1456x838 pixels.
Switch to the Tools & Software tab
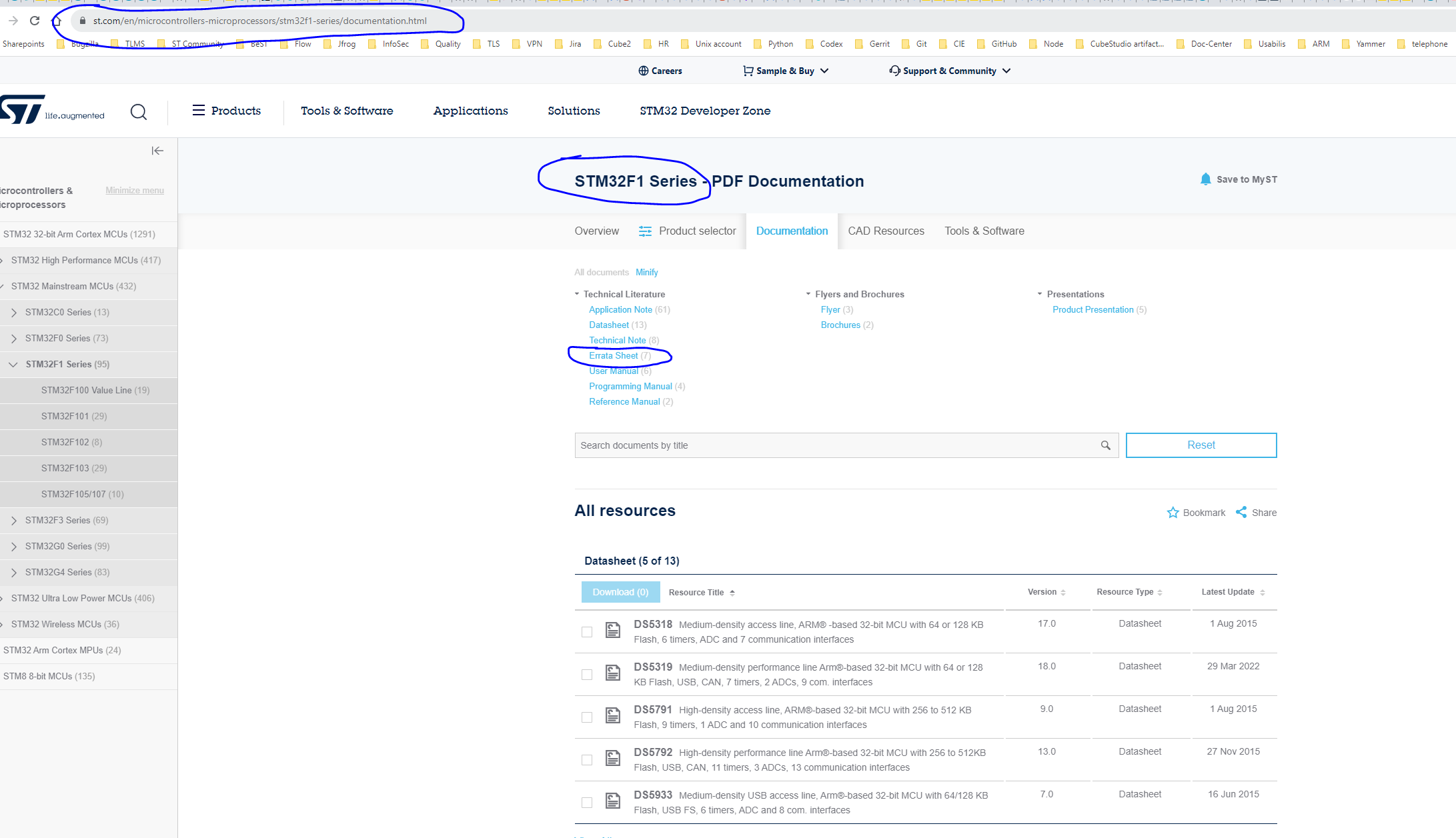point(984,231)
